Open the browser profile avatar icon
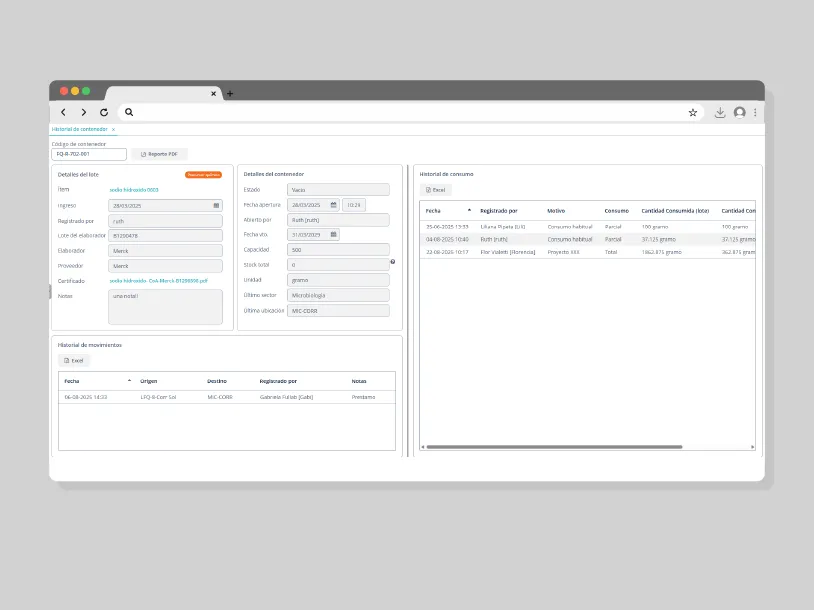Viewport: 814px width, 610px height. [739, 113]
